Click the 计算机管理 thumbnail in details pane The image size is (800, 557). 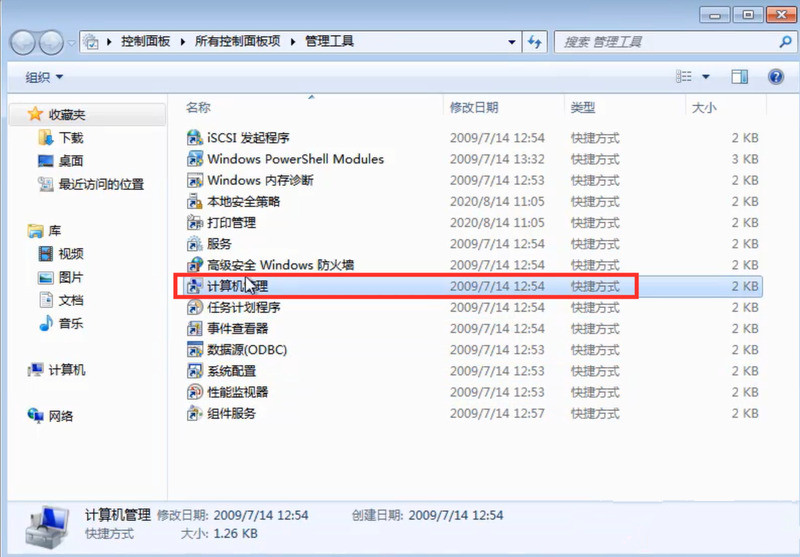[47, 526]
